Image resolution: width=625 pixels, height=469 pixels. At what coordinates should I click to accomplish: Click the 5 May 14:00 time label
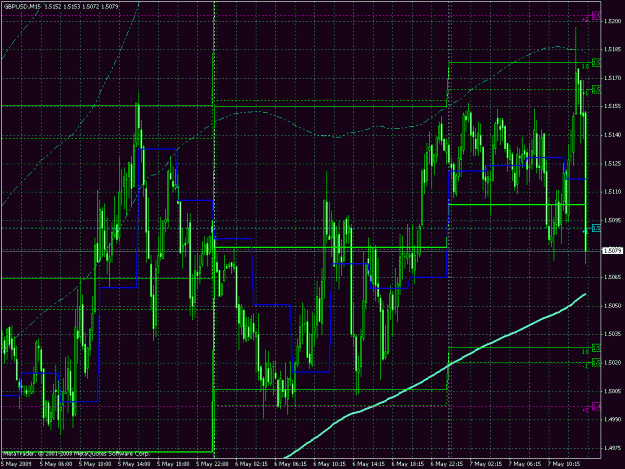click(134, 464)
